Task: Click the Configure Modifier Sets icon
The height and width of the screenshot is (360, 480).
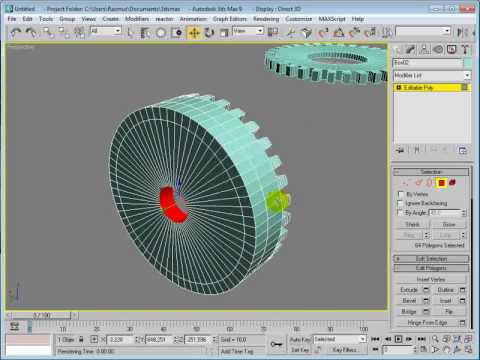Action: click(x=463, y=150)
